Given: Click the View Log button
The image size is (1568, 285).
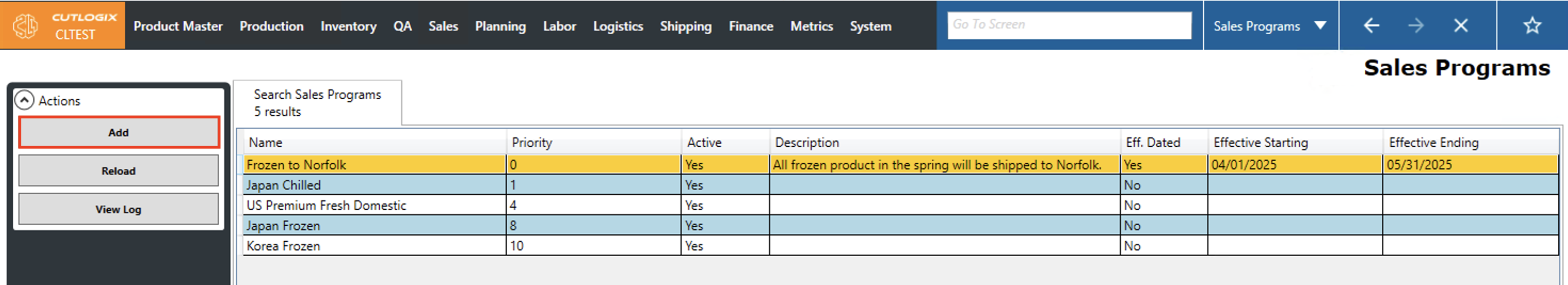Looking at the screenshot, I should pyautogui.click(x=119, y=210).
